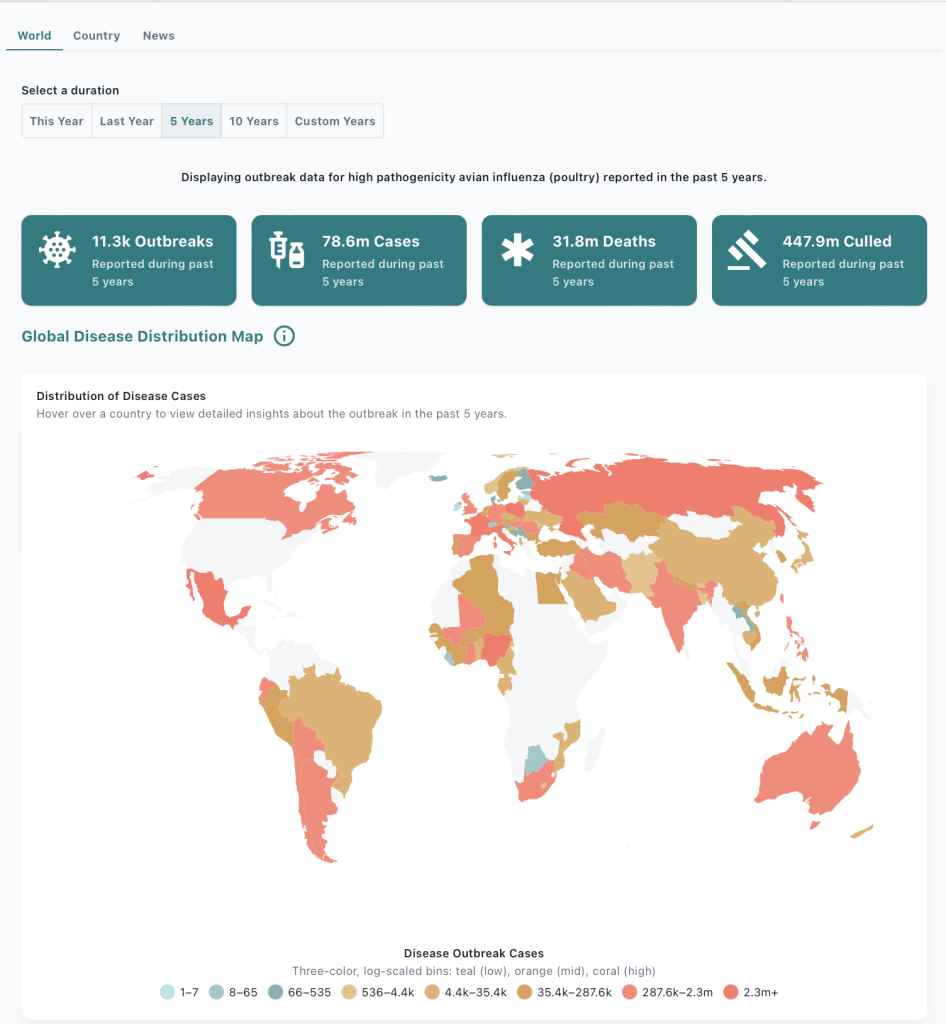Click the 66–535 legend color swatch
The image size is (946, 1024).
[282, 992]
